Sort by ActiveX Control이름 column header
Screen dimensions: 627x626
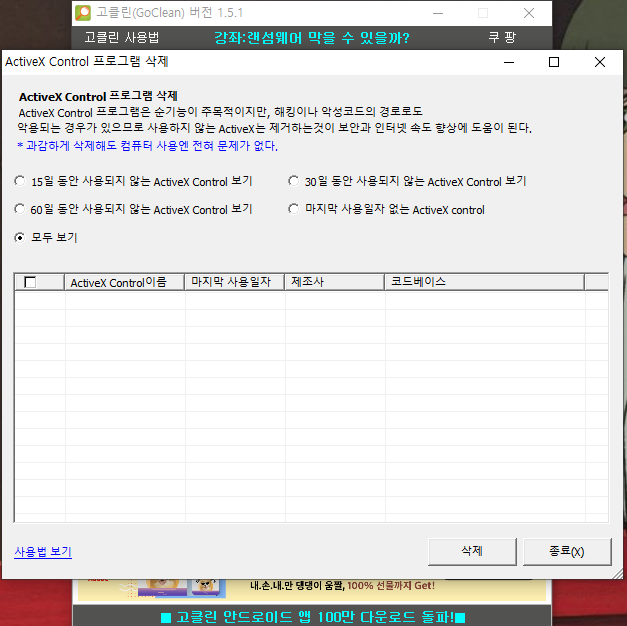pyautogui.click(x=124, y=282)
